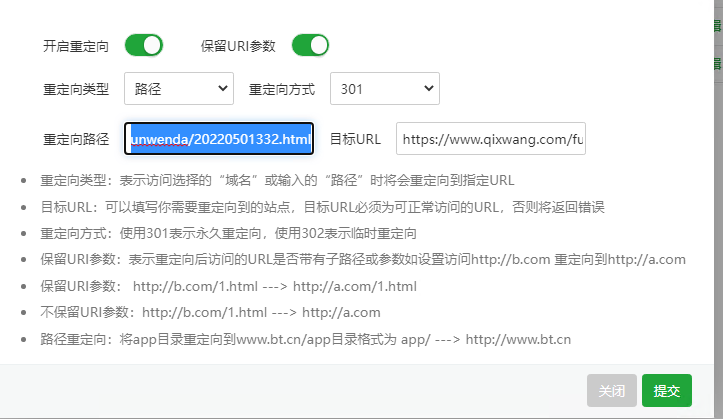Click the 目标URL field label
Image resolution: width=723 pixels, height=419 pixels.
point(355,140)
